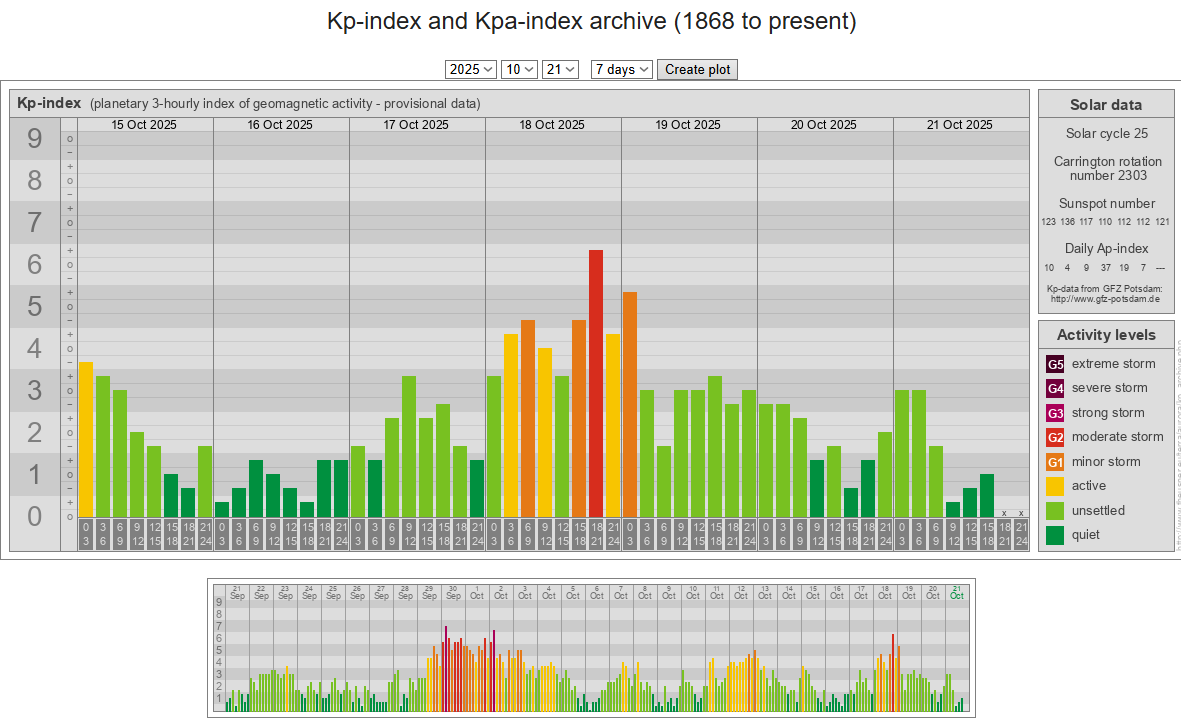Image resolution: width=1181 pixels, height=718 pixels.
Task: Click the gfz-potsdam.de link
Action: [x=1105, y=299]
